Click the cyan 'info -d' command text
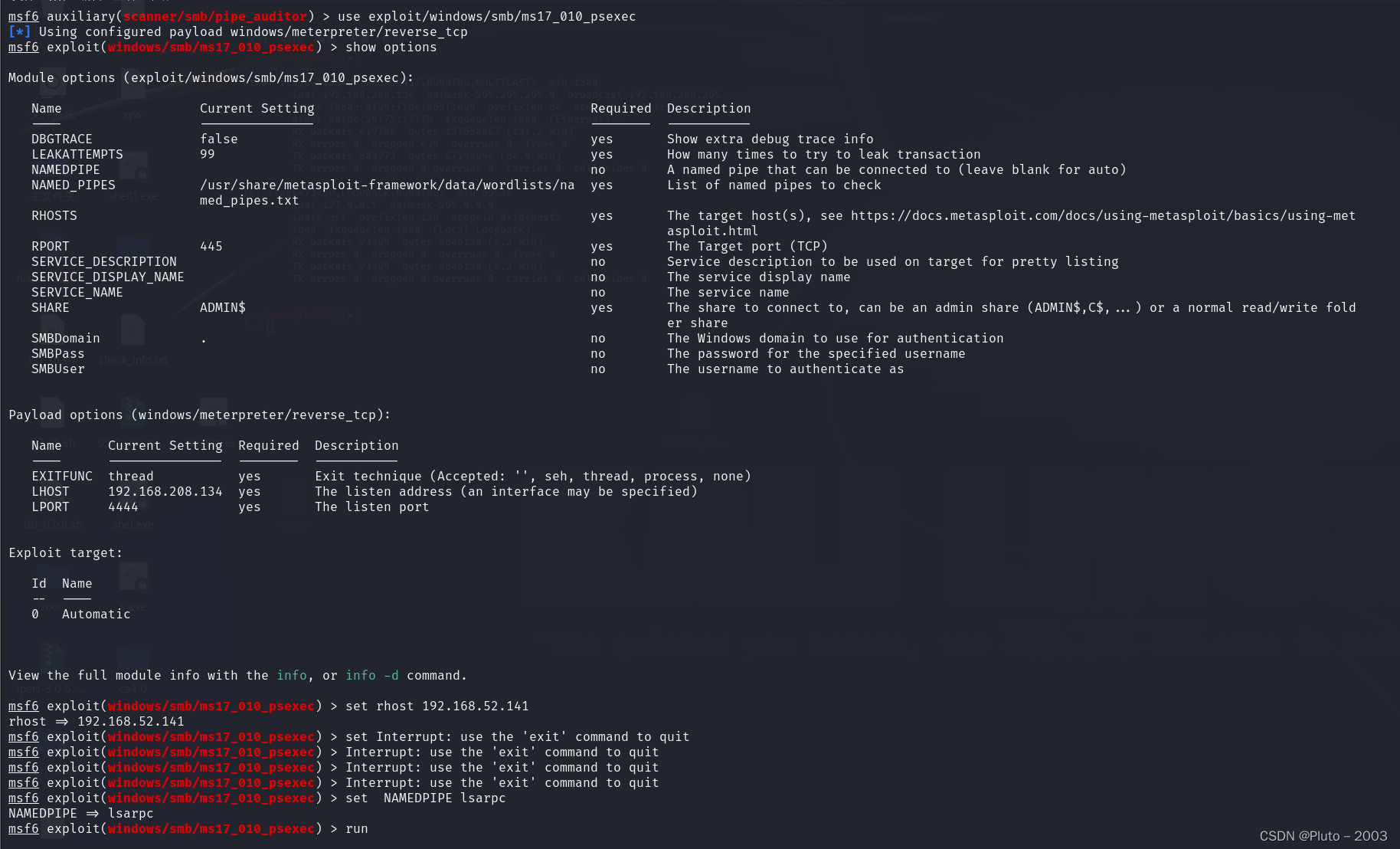Image resolution: width=1400 pixels, height=849 pixels. pos(372,676)
